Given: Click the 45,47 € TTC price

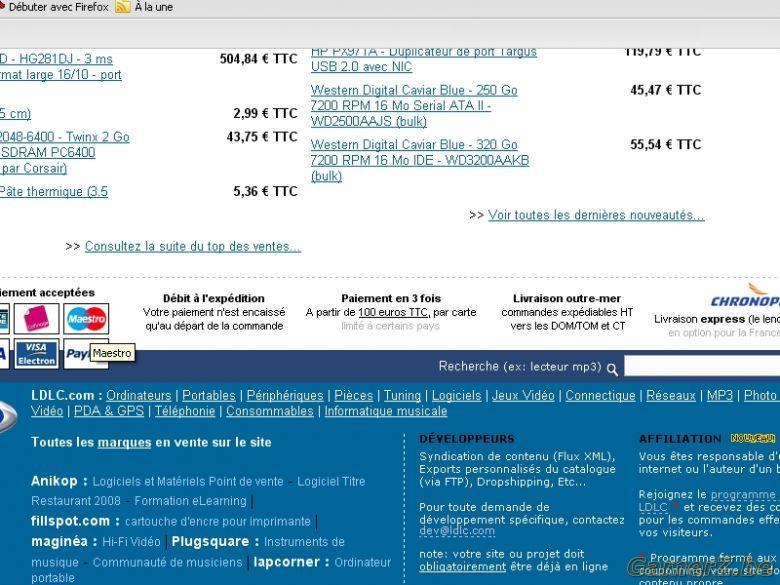Looking at the screenshot, I should [x=666, y=90].
